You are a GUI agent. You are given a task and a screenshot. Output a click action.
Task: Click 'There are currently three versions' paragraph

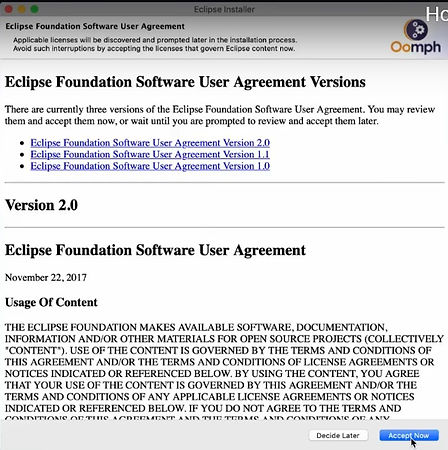click(220, 115)
